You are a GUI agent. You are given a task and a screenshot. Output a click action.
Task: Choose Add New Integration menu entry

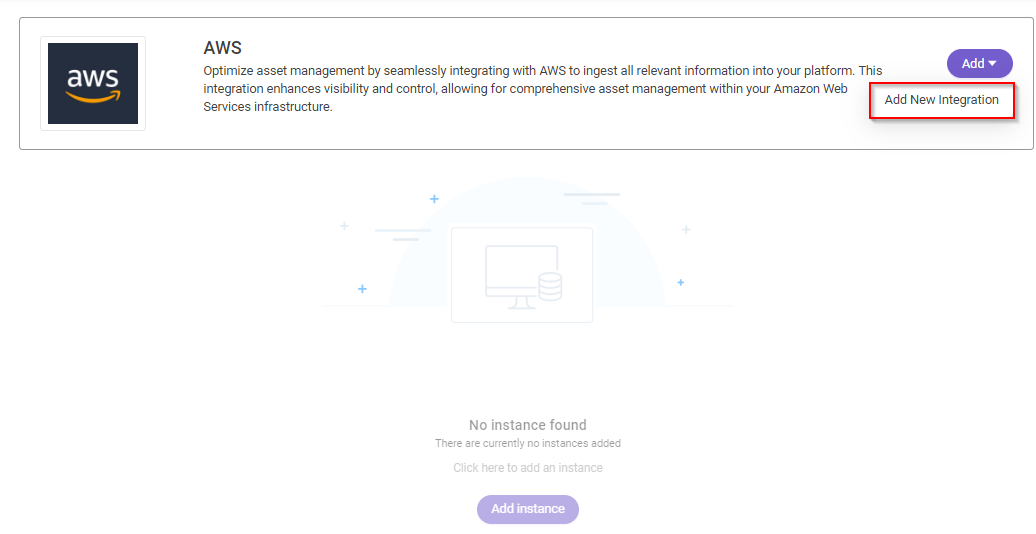click(x=942, y=100)
